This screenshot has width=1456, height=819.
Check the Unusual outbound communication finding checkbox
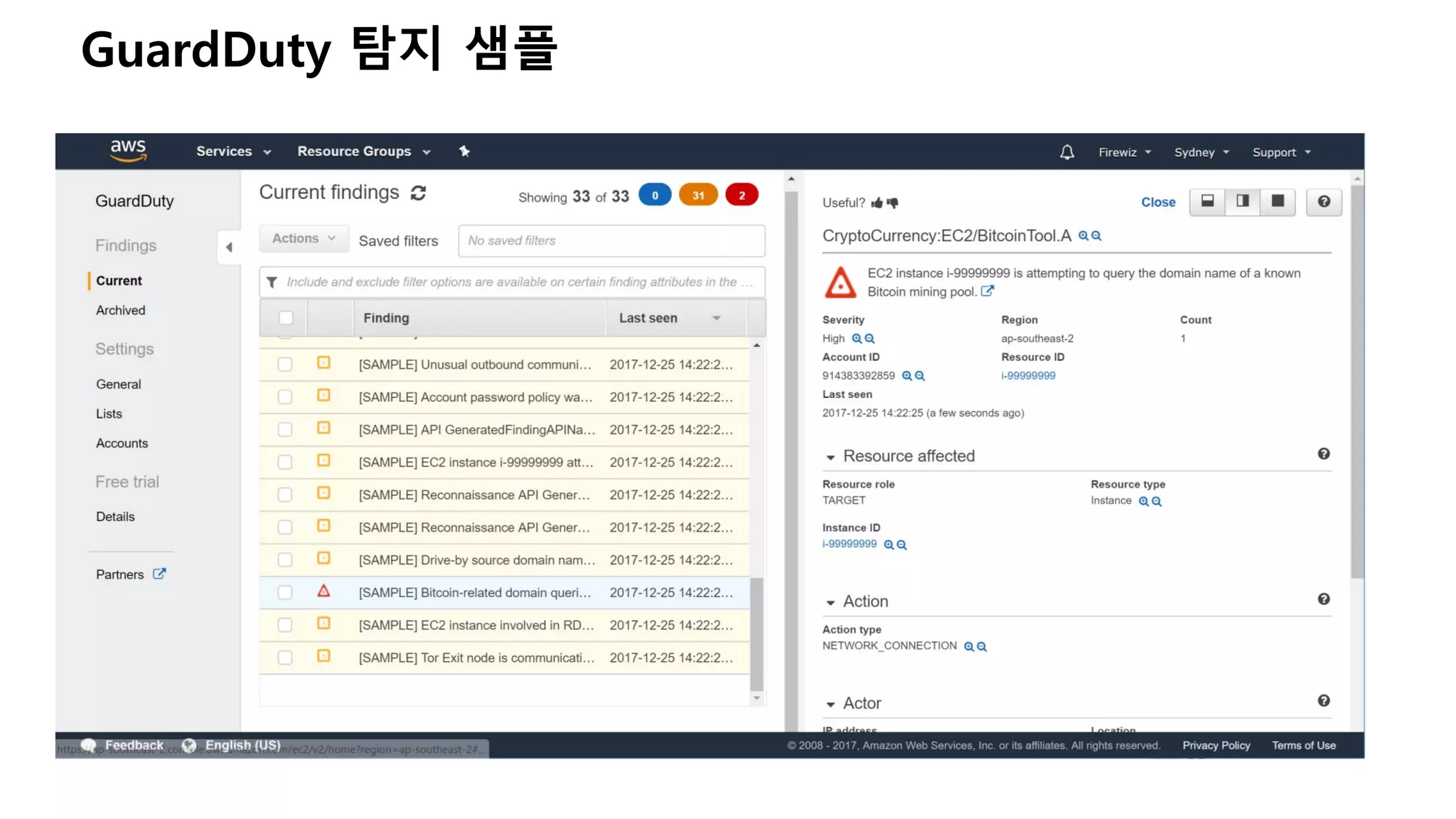pos(285,364)
